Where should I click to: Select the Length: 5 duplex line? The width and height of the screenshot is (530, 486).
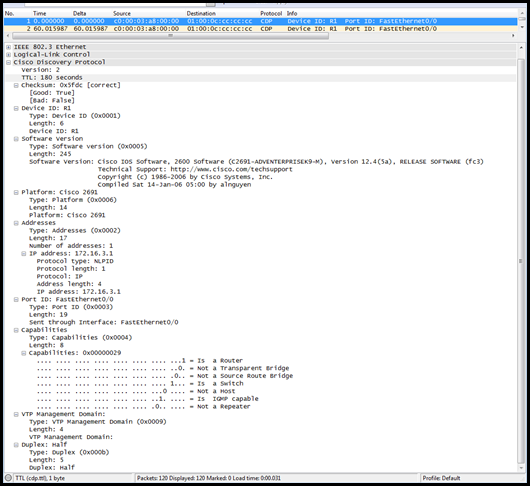pos(46,460)
